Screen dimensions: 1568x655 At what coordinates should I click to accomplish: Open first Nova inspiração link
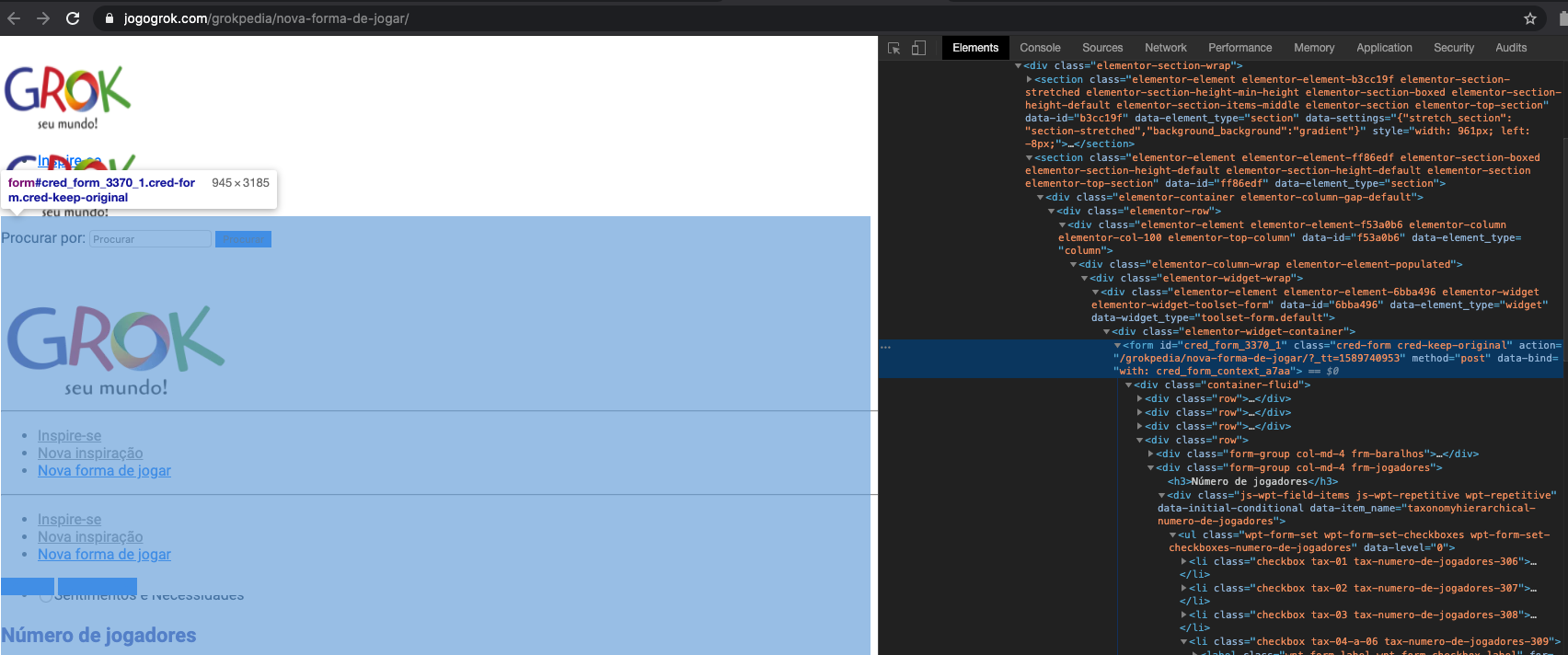[x=90, y=454]
